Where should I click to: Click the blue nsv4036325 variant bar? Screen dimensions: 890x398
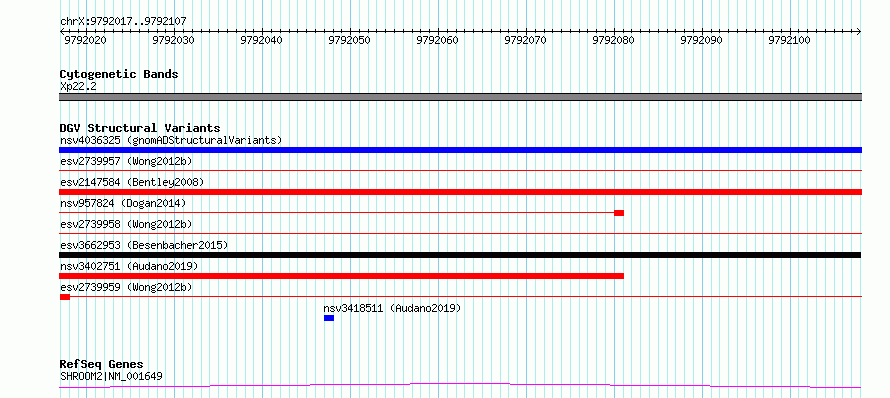coord(460,150)
